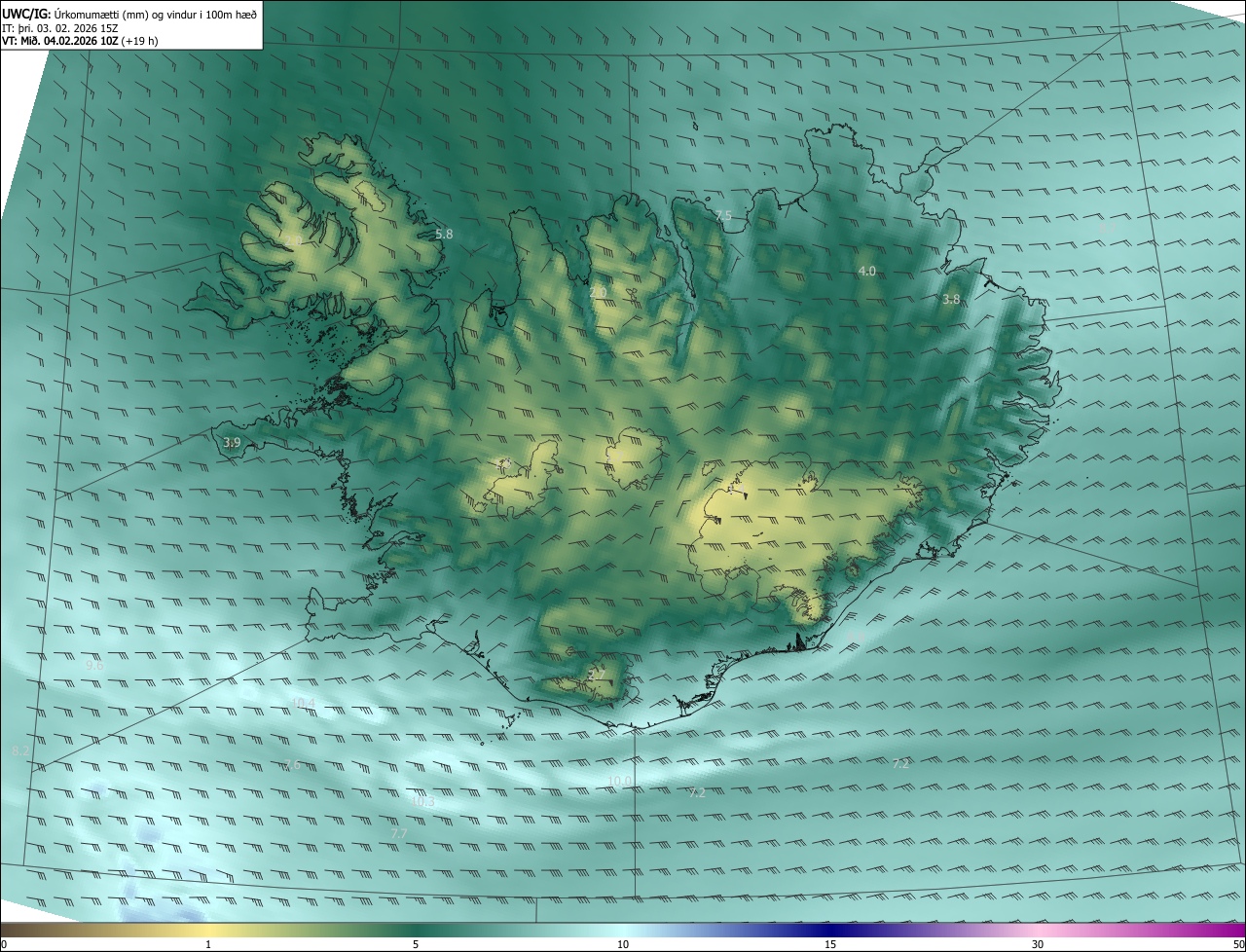Click the 4.0 value in northeast Iceland

point(866,271)
